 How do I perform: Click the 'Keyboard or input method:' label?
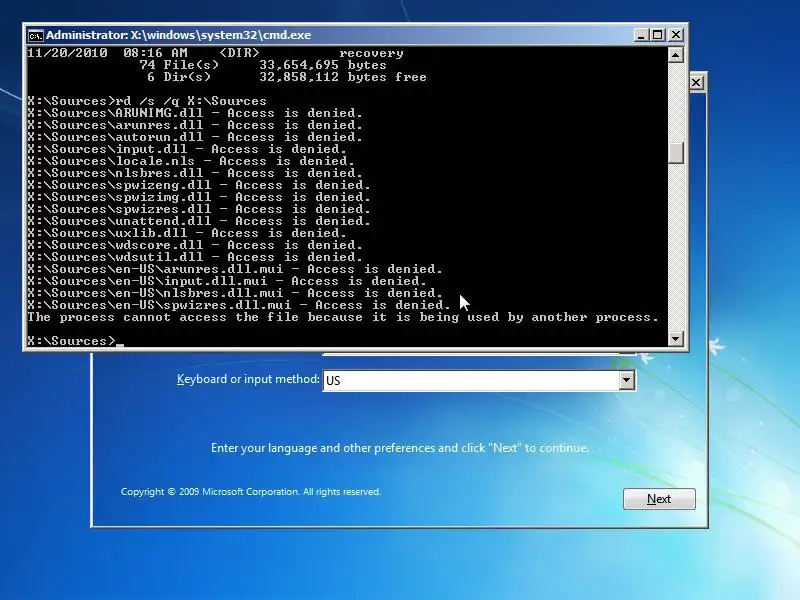[x=248, y=379]
